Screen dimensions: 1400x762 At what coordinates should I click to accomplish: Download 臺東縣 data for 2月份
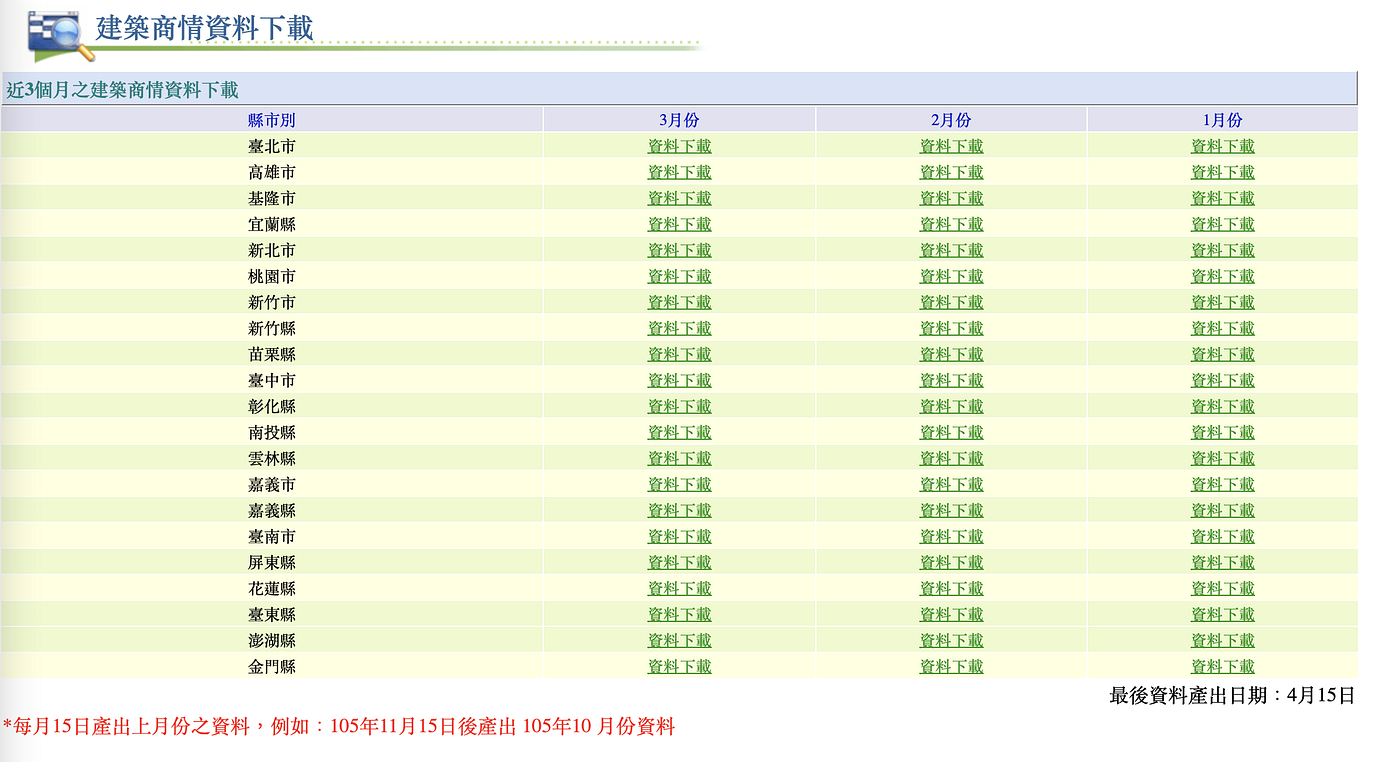[951, 614]
